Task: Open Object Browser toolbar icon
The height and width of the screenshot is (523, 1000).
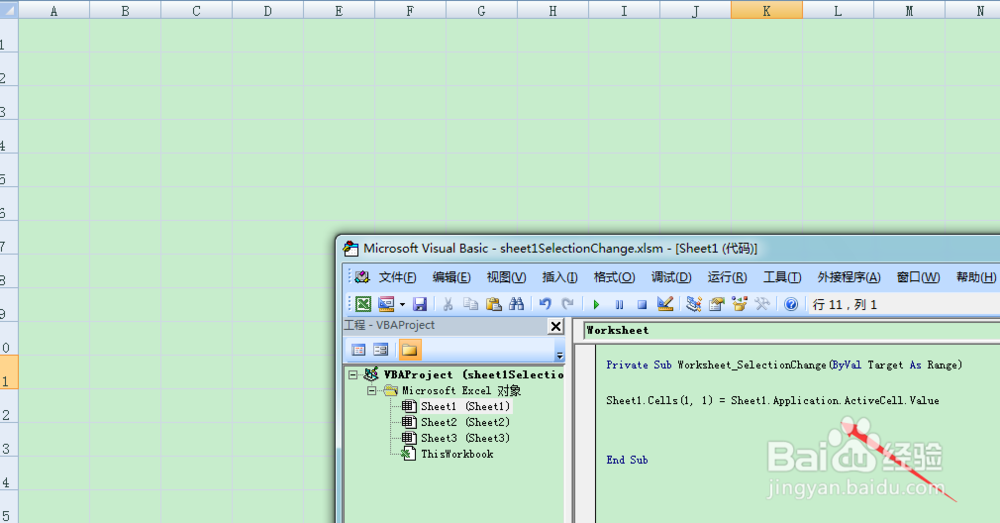Action: point(740,304)
